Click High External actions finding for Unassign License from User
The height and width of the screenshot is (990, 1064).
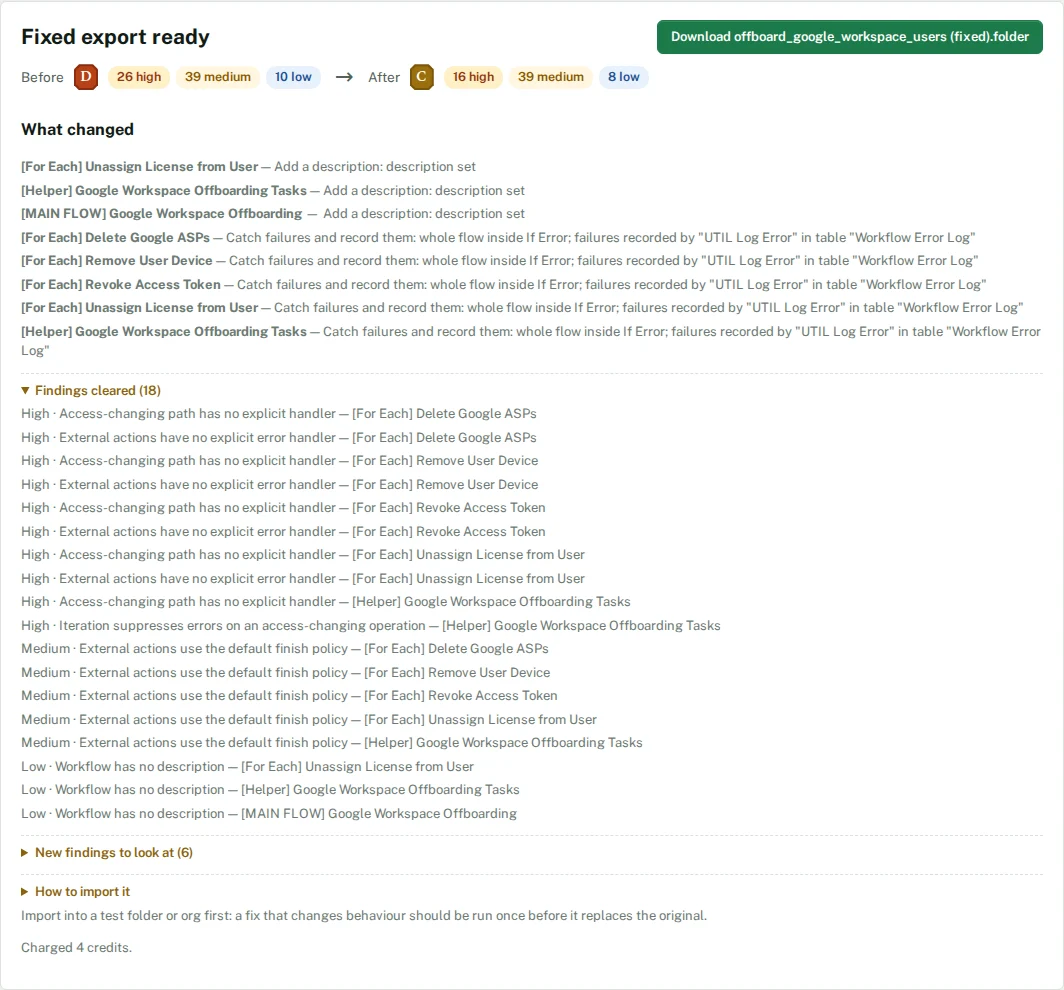[x=303, y=579]
